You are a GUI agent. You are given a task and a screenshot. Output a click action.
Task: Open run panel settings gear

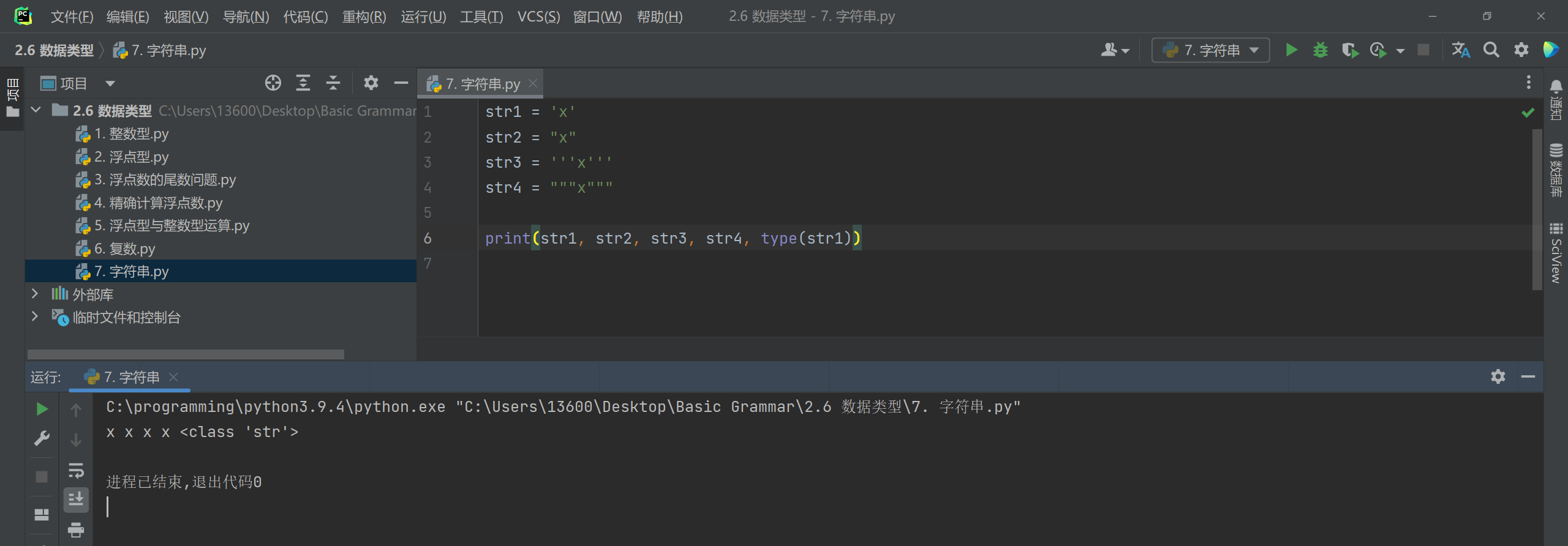(x=1498, y=376)
